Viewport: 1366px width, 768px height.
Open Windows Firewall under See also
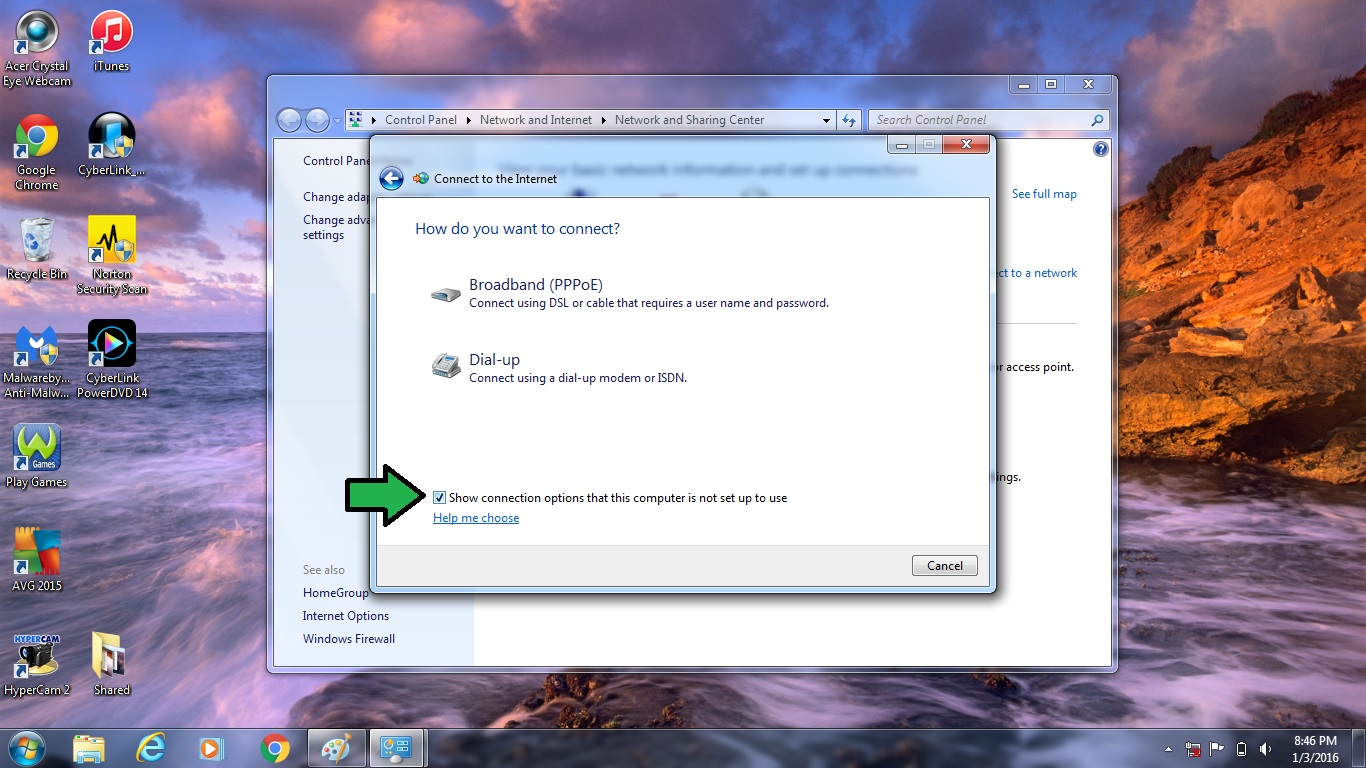(349, 639)
